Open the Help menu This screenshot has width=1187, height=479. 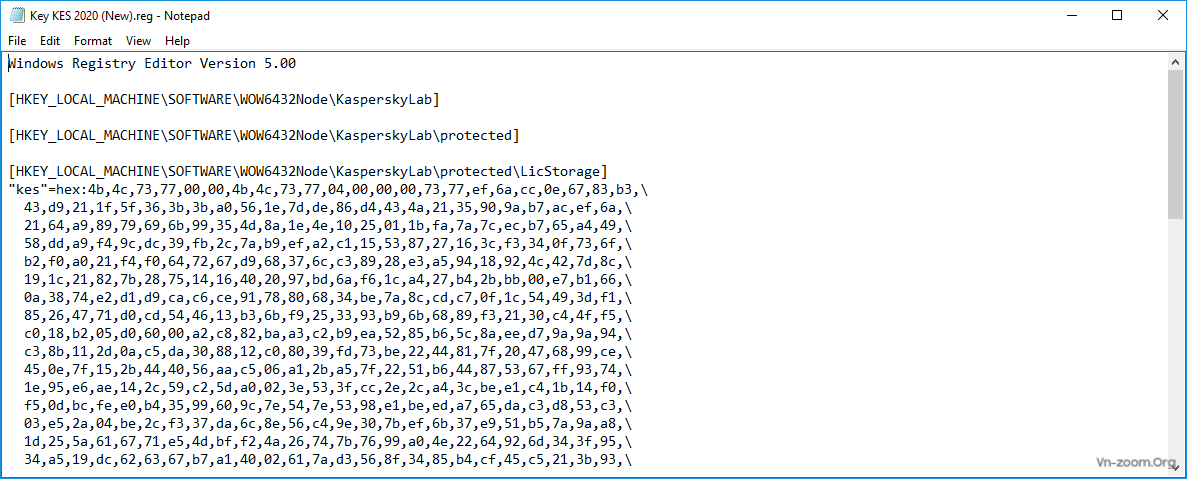tap(177, 41)
